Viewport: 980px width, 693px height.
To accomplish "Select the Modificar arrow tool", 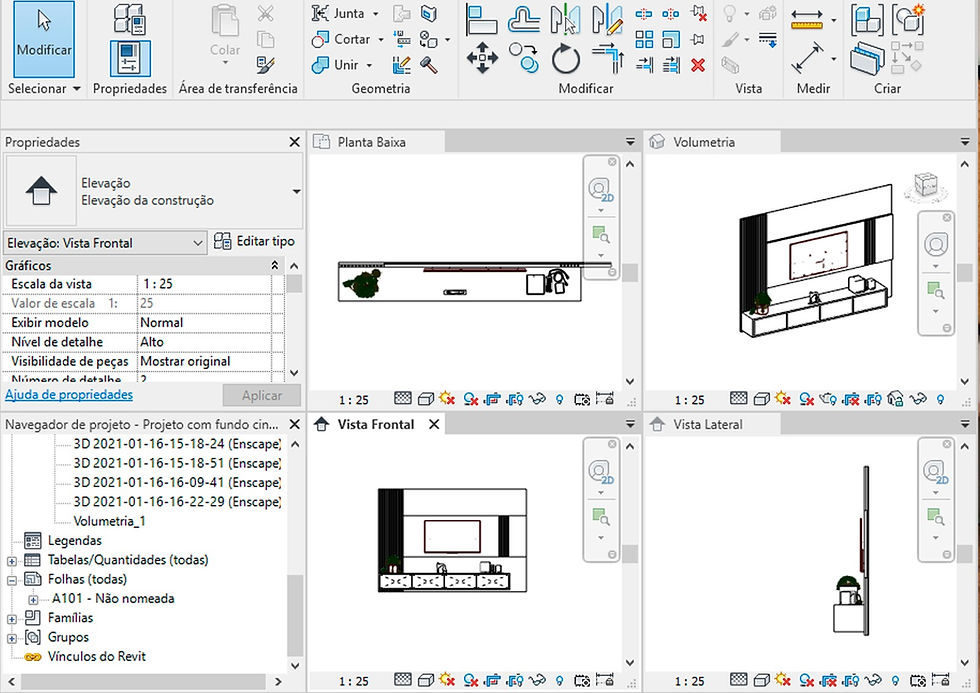I will 44,38.
